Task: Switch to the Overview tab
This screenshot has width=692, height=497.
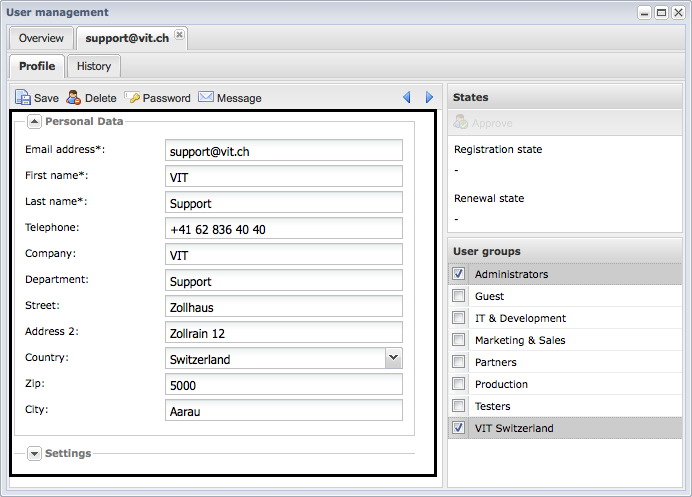Action: [41, 38]
